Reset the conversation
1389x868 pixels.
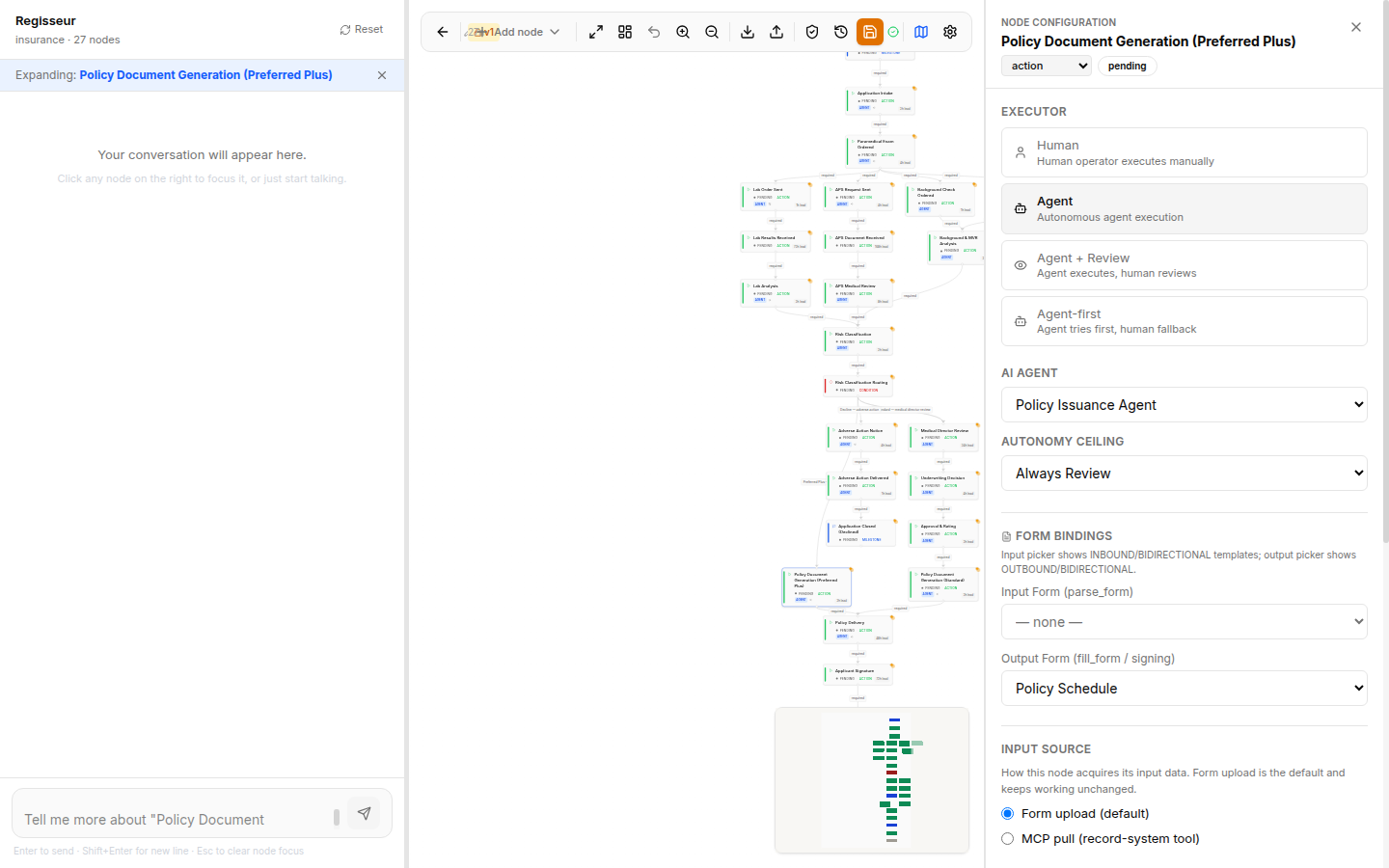362,30
